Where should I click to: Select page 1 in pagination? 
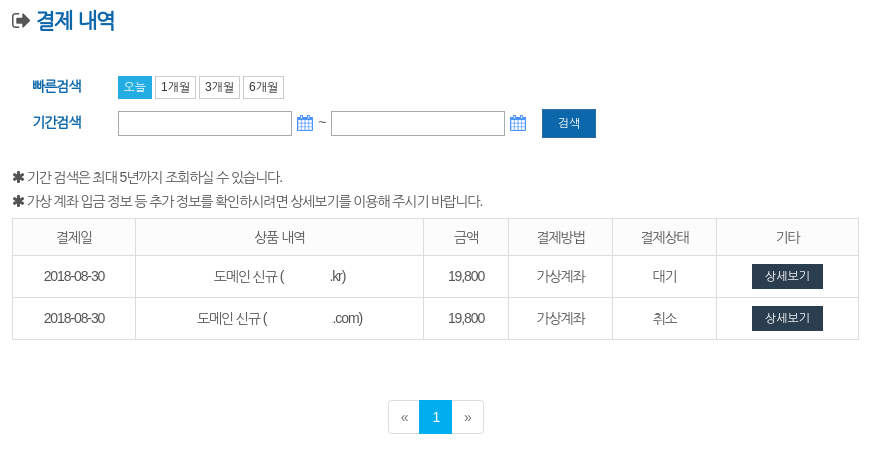[x=436, y=417]
